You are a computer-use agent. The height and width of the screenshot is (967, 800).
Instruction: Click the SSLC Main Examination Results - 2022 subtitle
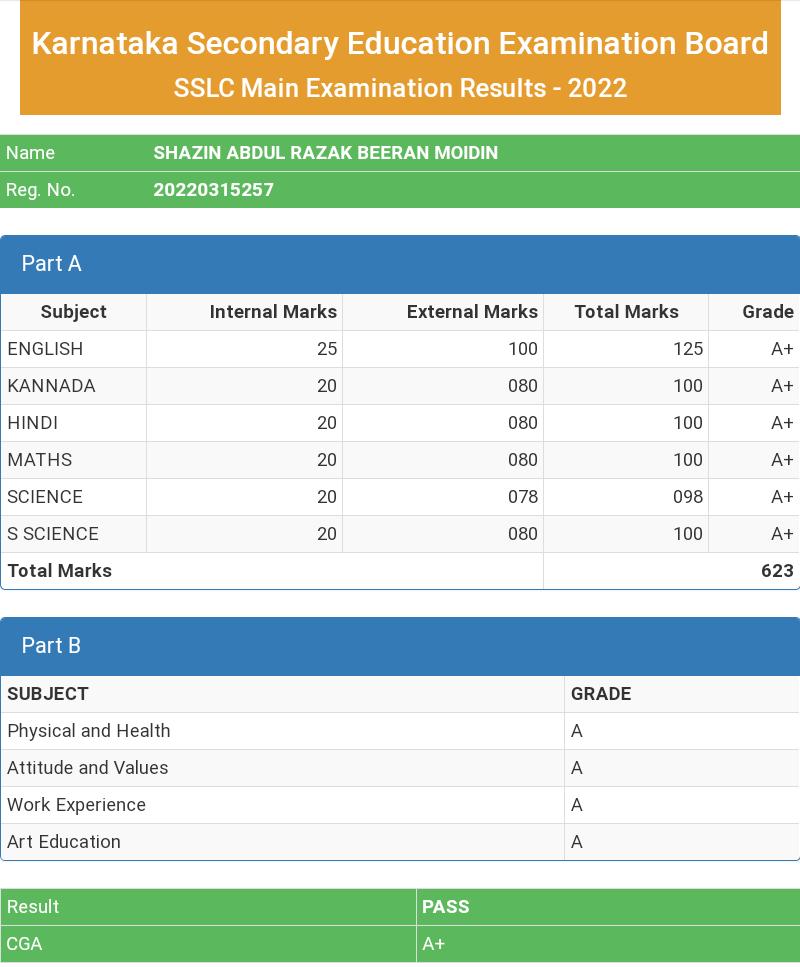(400, 88)
